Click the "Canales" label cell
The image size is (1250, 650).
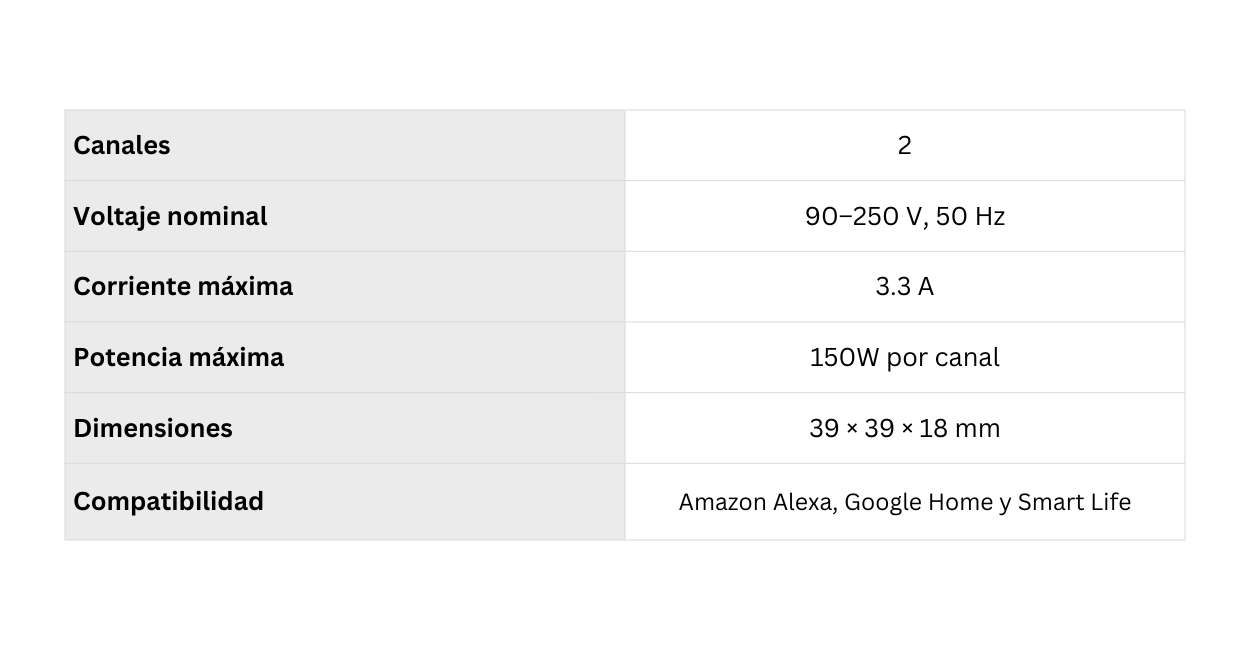click(122, 146)
